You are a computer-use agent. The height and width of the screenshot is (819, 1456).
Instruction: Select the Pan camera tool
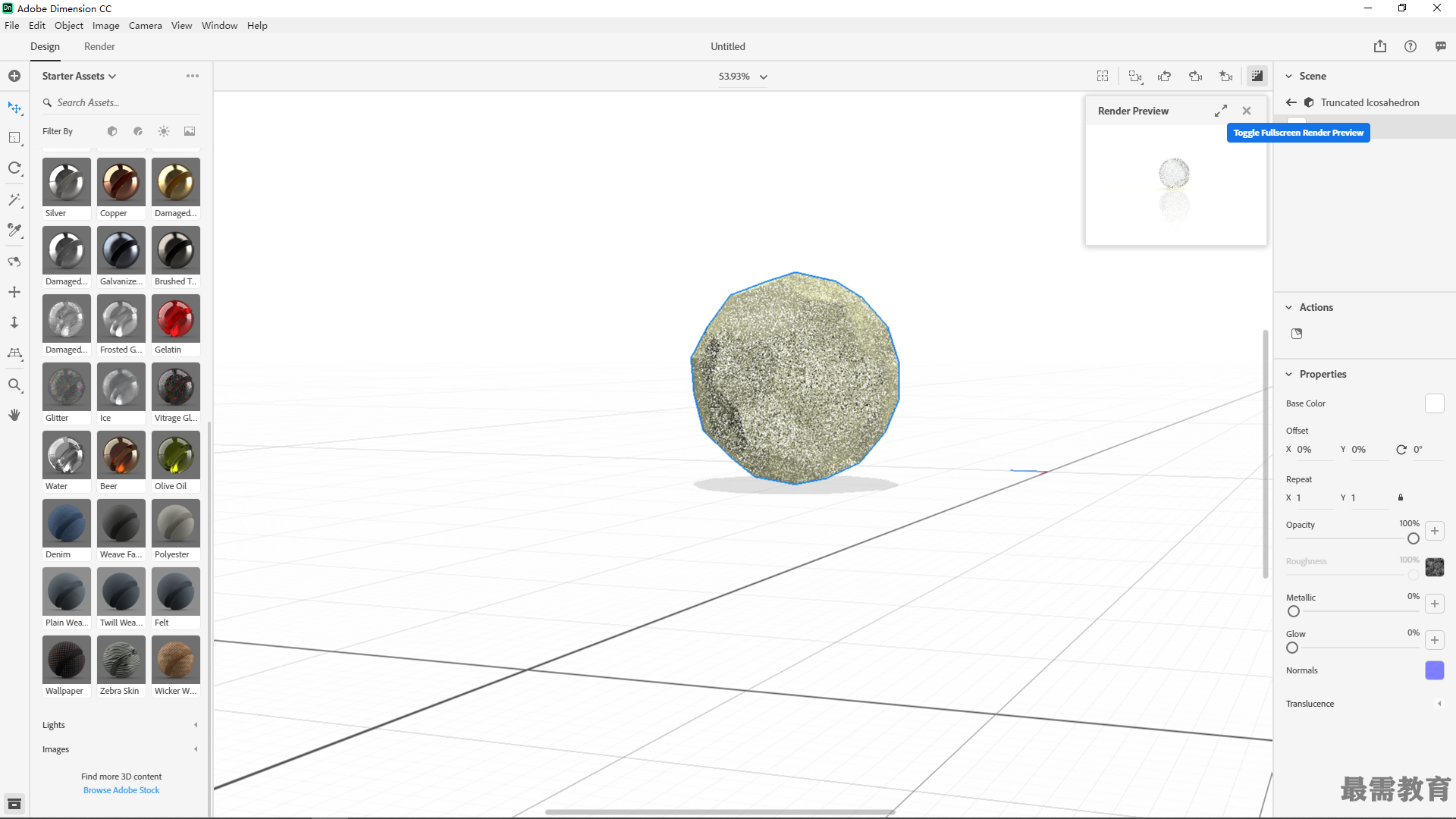tap(14, 292)
